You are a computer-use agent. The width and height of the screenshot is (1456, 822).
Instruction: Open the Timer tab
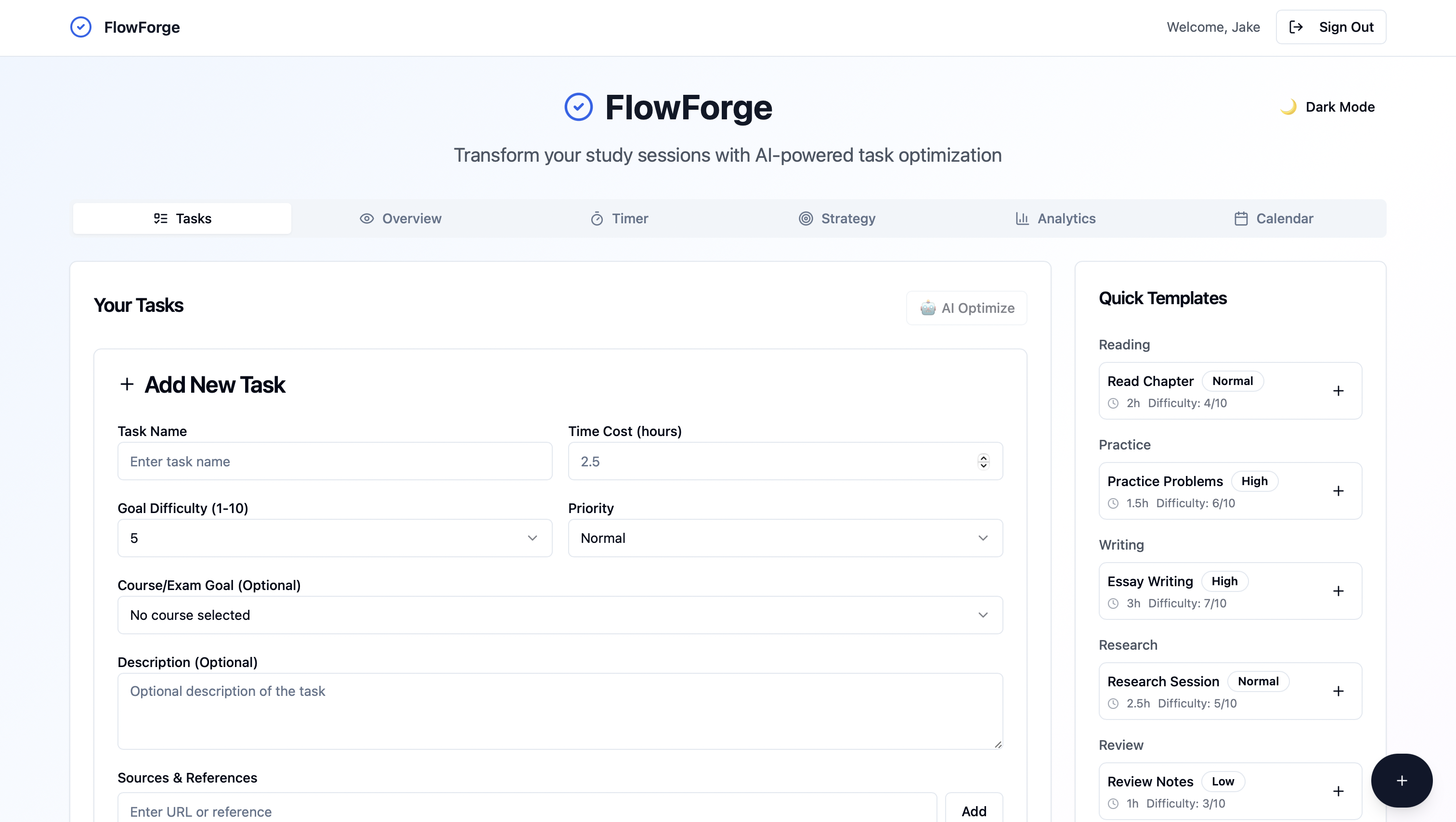pyautogui.click(x=619, y=218)
